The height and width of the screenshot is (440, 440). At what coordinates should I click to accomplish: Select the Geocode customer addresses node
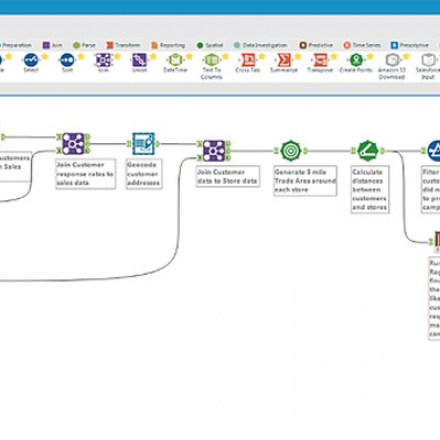(x=143, y=144)
